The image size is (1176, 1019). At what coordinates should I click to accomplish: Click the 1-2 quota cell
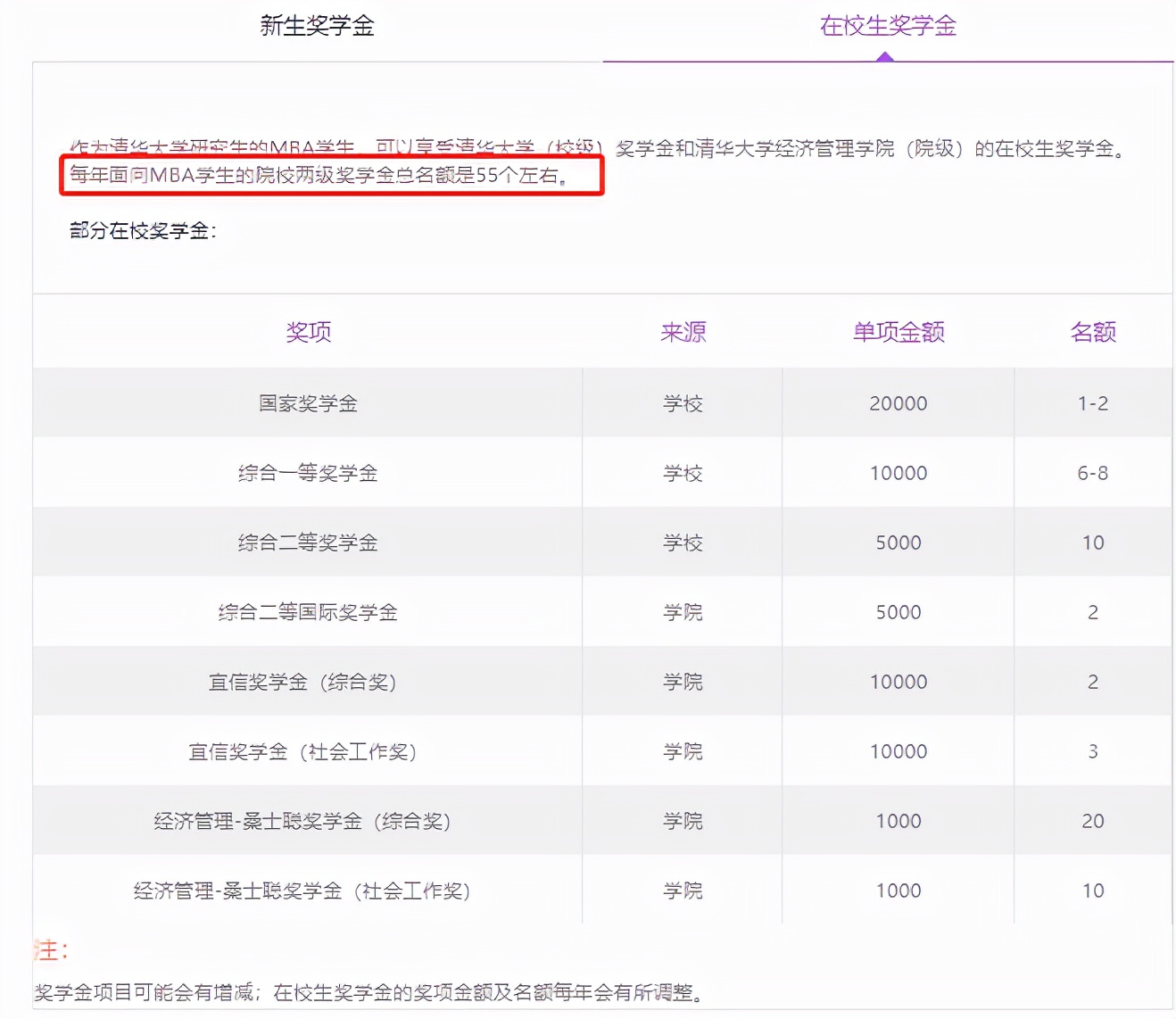pos(1092,402)
